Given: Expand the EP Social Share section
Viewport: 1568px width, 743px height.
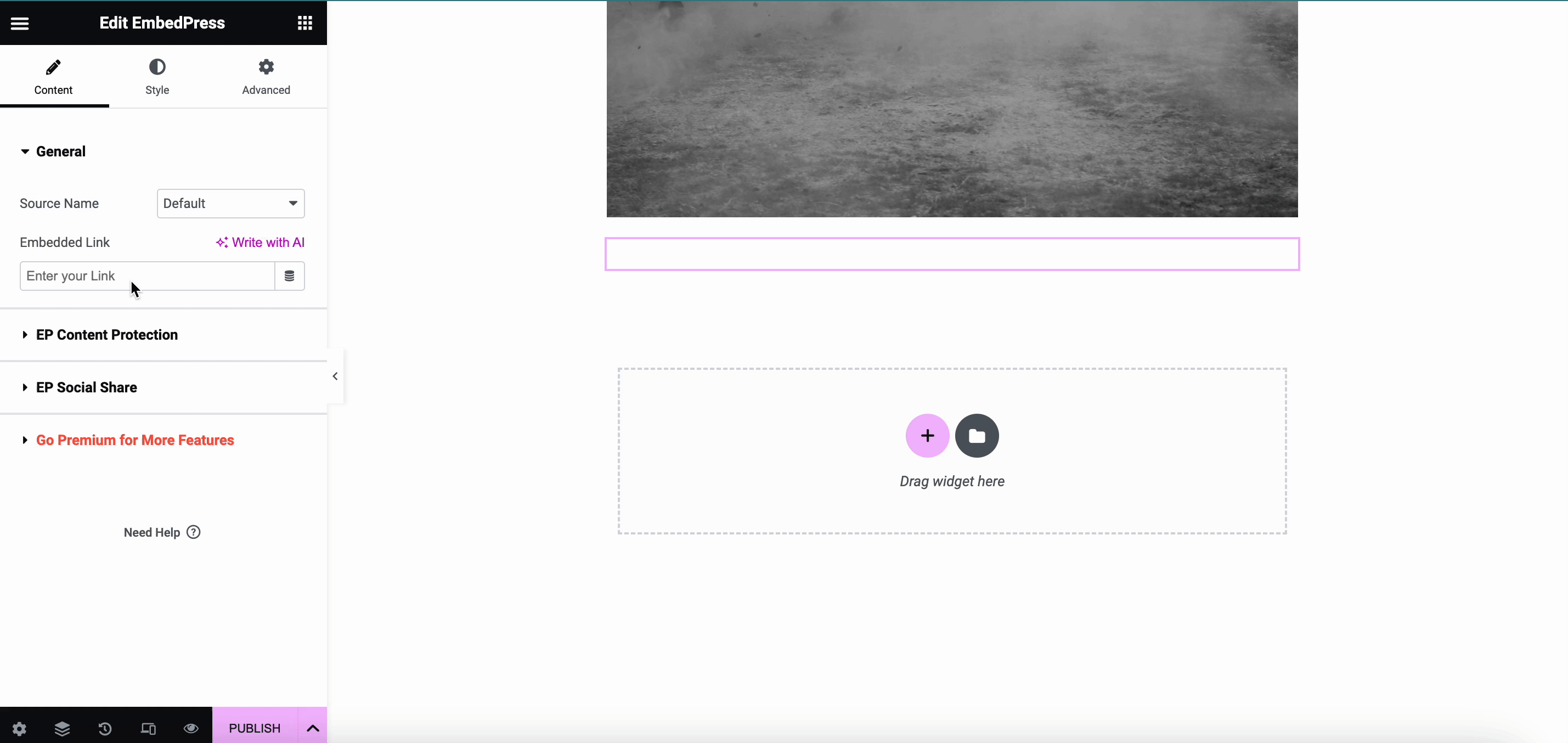Looking at the screenshot, I should tap(86, 387).
